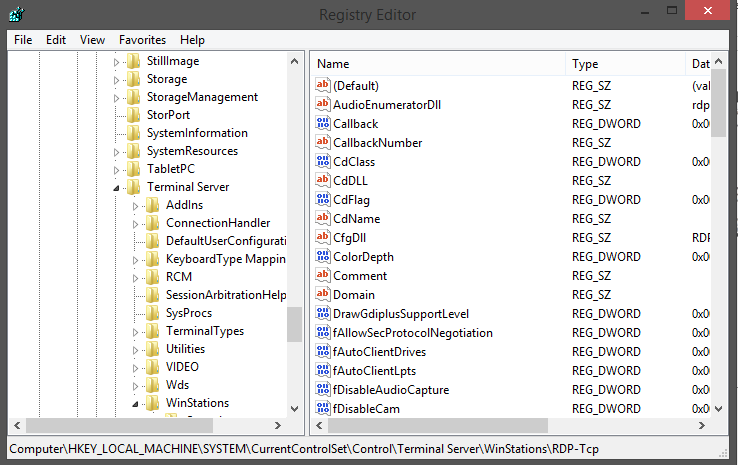Image resolution: width=738 pixels, height=465 pixels.
Task: Click the Callback DWORD value icon
Action: point(322,123)
